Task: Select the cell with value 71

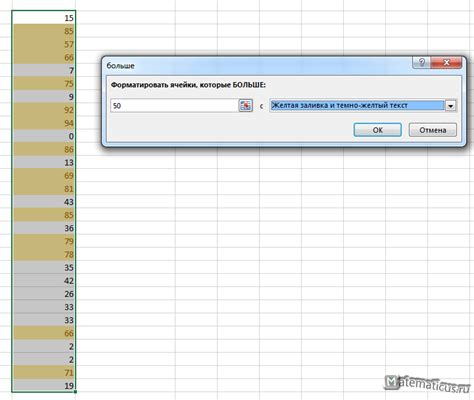Action: click(x=44, y=372)
